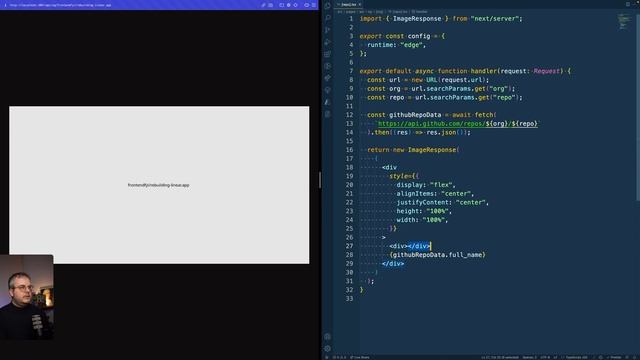
Task: Click the Spaces indentation status bar item
Action: (529, 357)
